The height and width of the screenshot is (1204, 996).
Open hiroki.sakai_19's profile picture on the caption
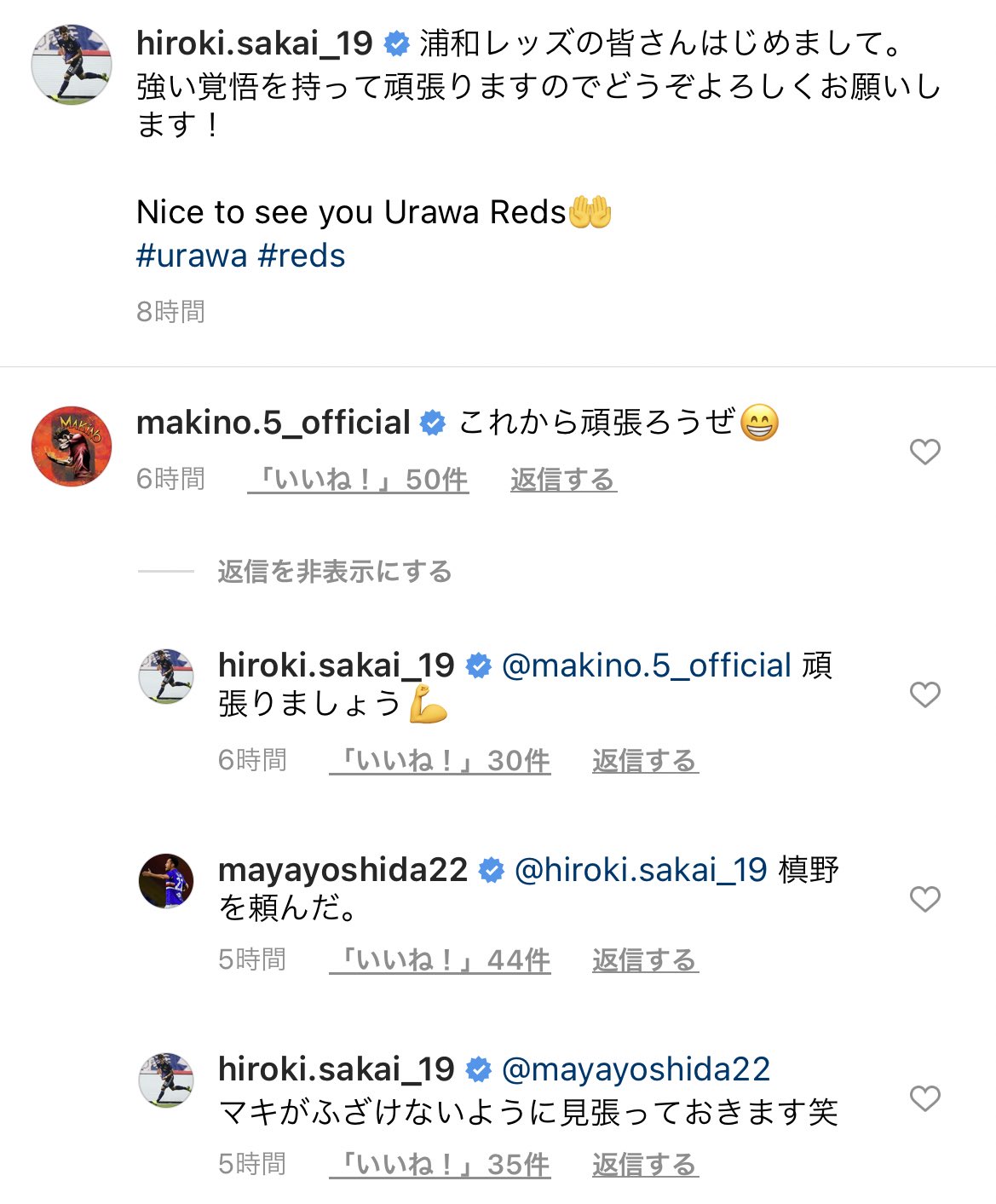point(72,65)
